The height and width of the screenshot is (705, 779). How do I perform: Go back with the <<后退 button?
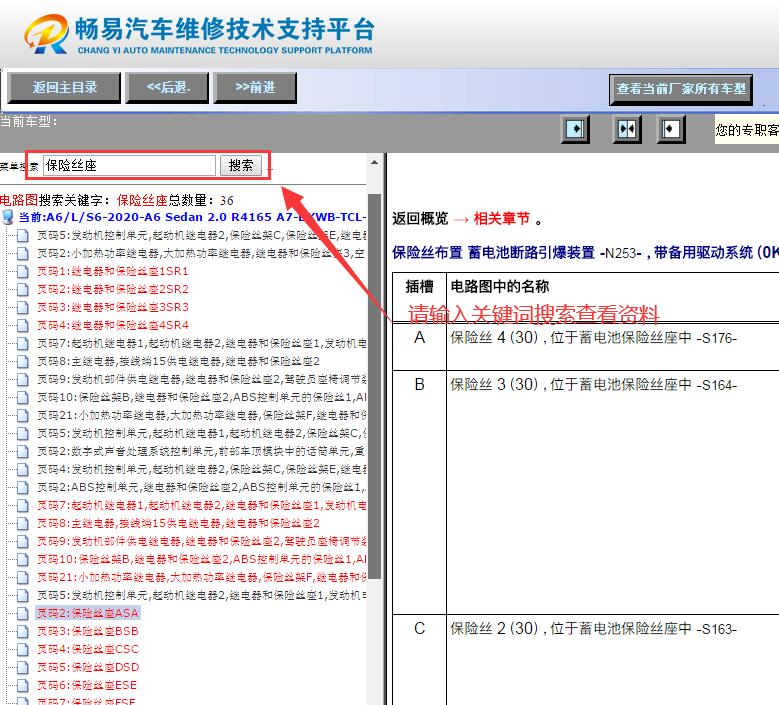point(167,87)
